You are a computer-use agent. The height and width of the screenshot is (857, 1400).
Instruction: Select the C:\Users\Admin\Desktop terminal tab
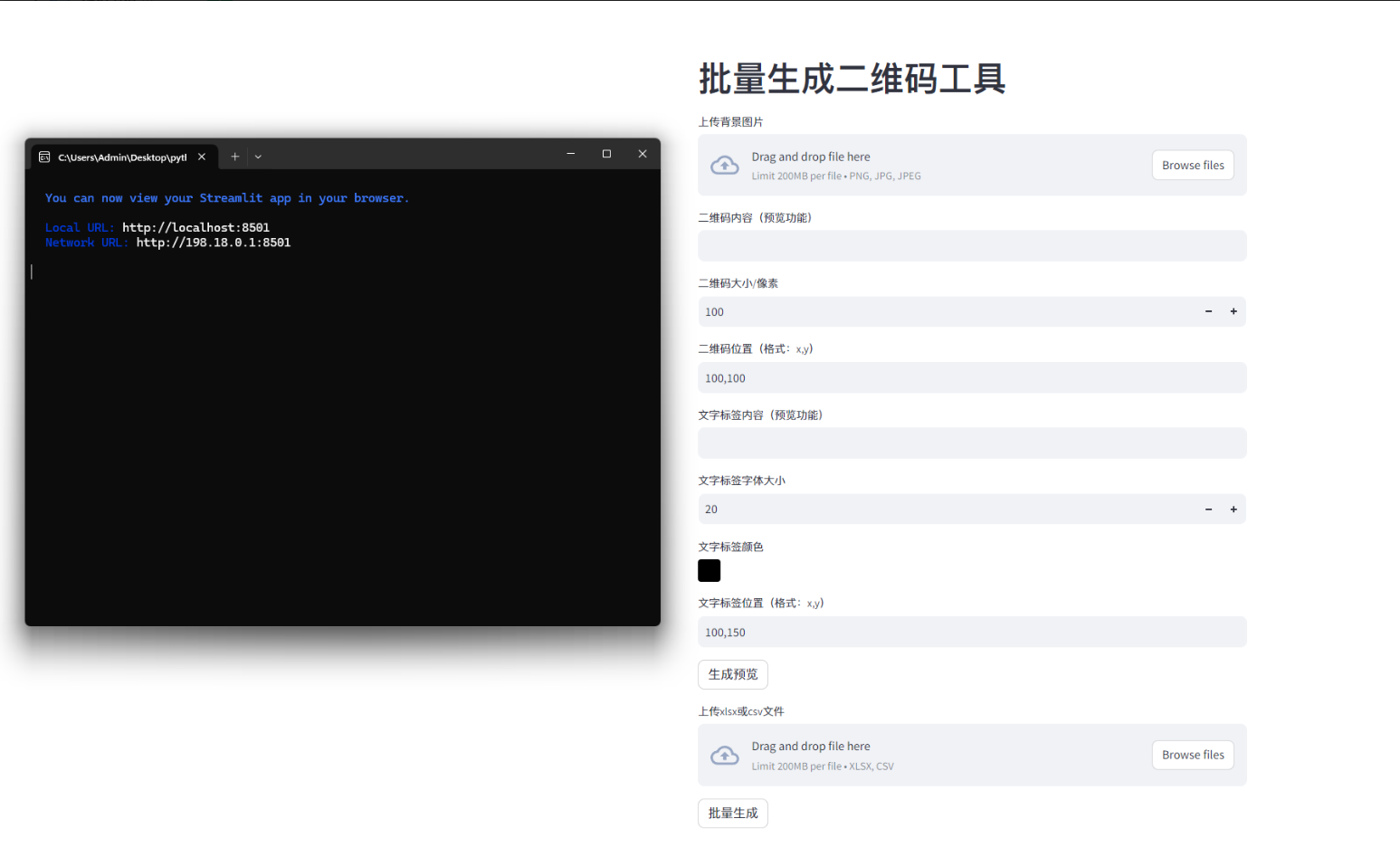(122, 156)
